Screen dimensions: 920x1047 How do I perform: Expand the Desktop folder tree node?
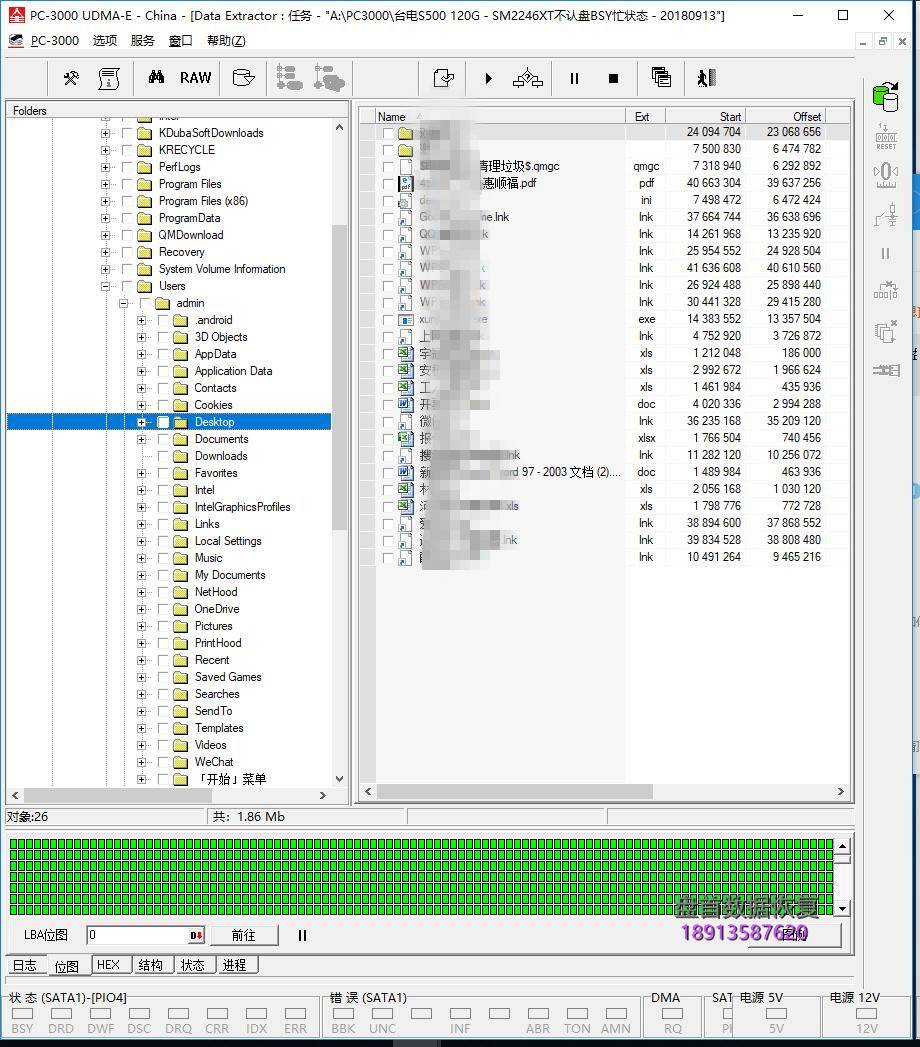point(142,422)
